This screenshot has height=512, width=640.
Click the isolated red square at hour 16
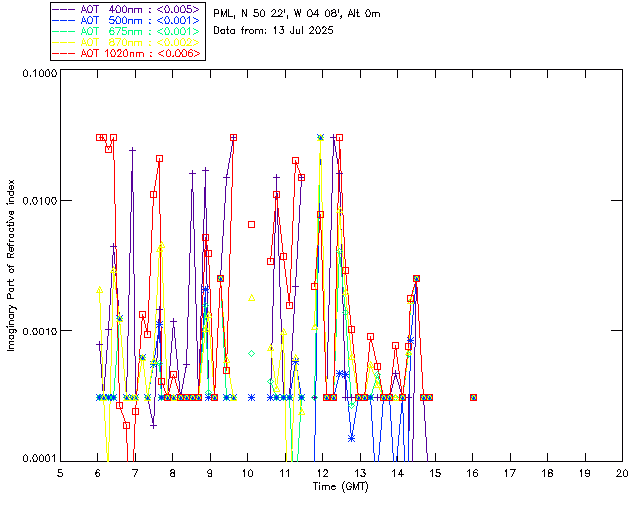click(473, 397)
